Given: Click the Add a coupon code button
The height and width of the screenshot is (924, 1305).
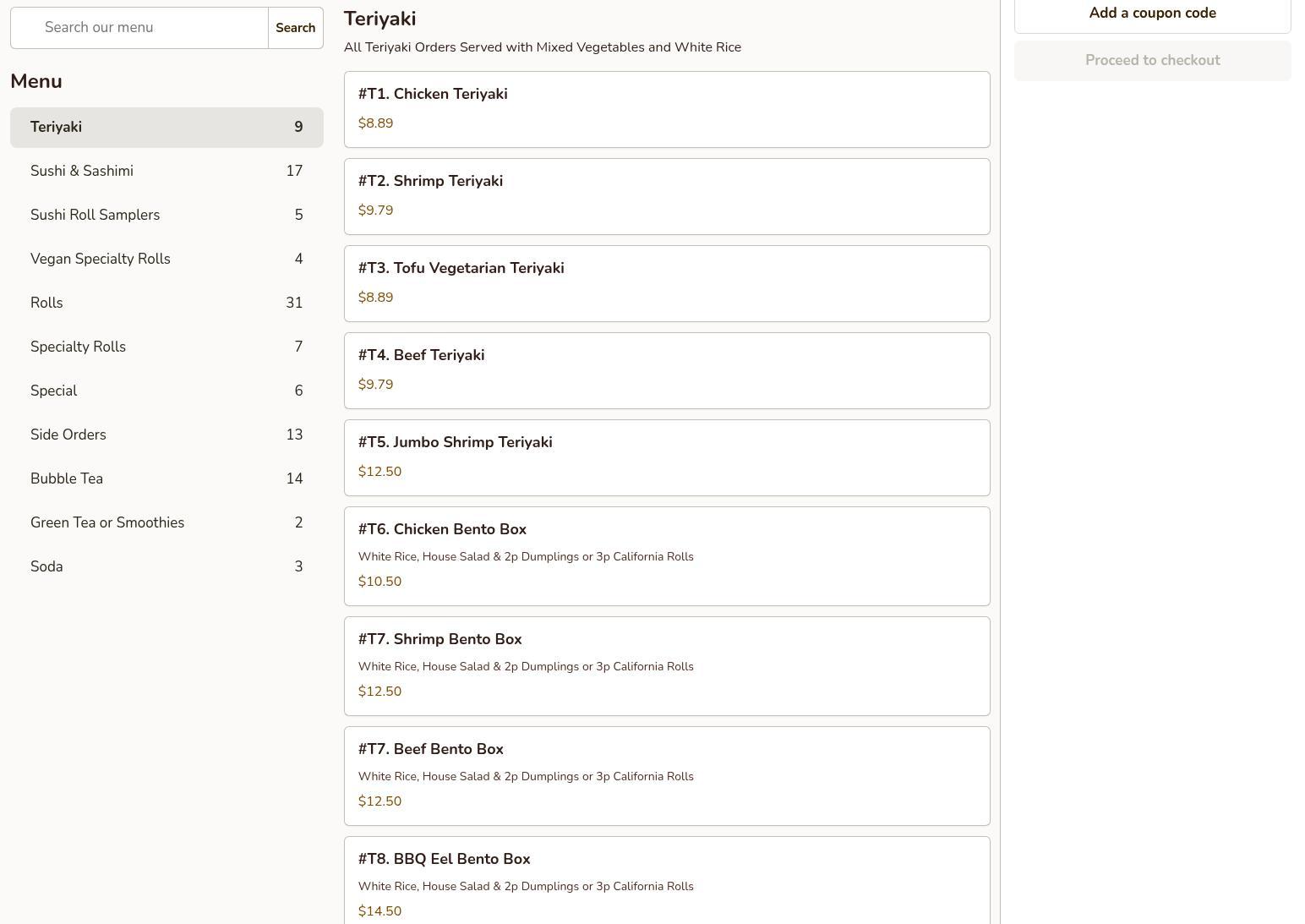Looking at the screenshot, I should (x=1153, y=14).
